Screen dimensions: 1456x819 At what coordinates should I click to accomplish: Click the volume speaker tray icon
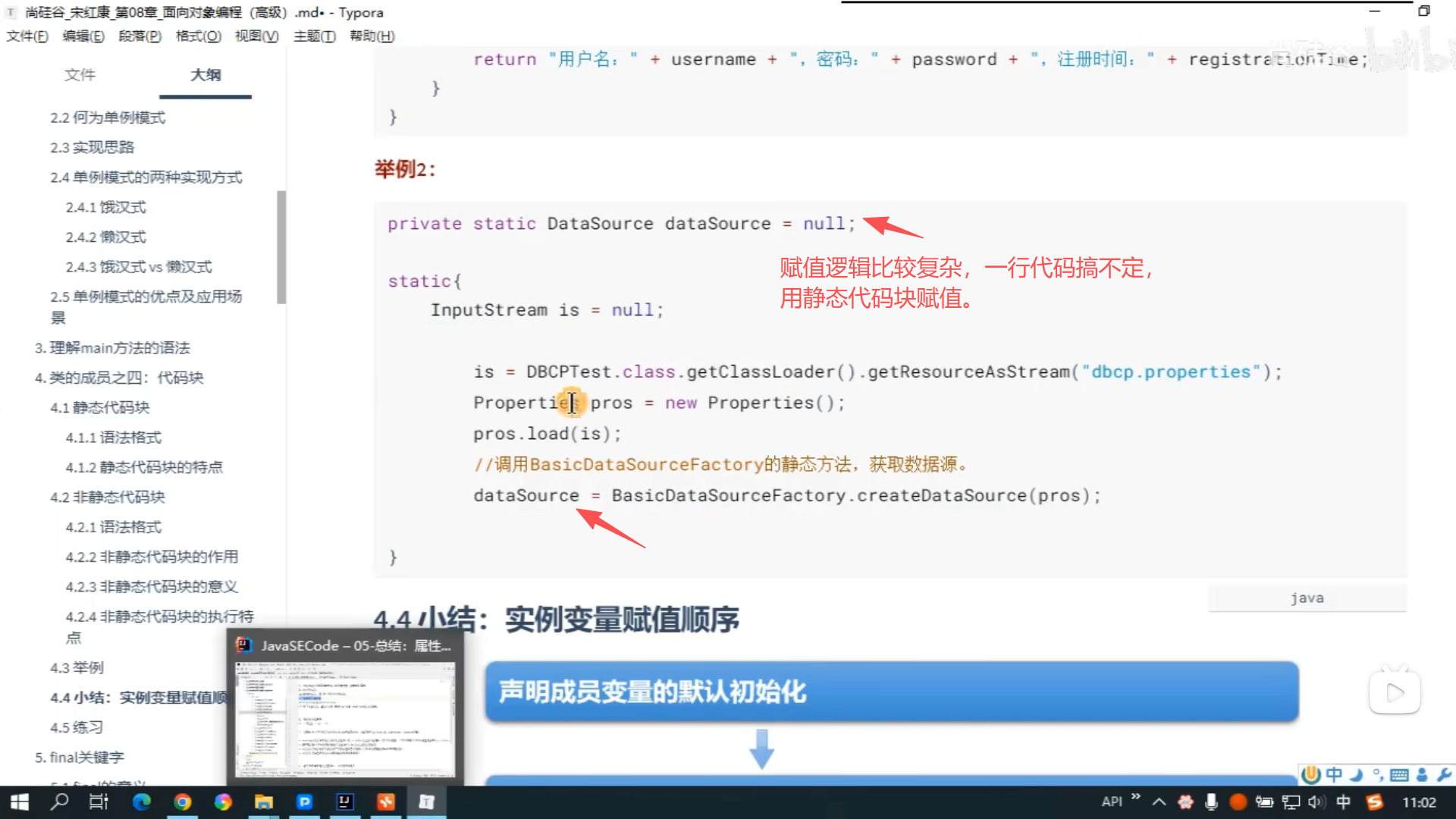(1316, 802)
